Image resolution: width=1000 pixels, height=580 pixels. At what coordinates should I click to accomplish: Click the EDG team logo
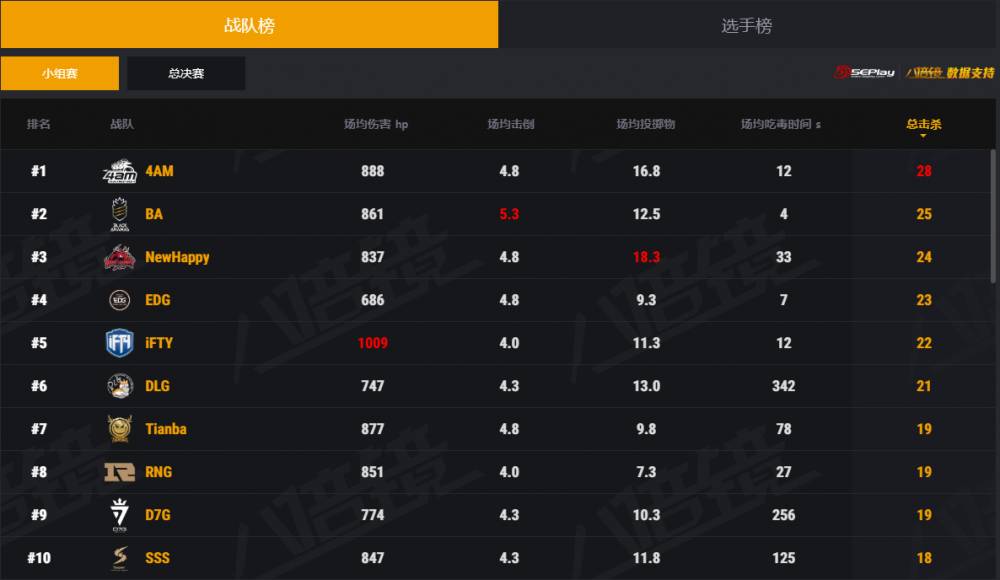coord(120,300)
